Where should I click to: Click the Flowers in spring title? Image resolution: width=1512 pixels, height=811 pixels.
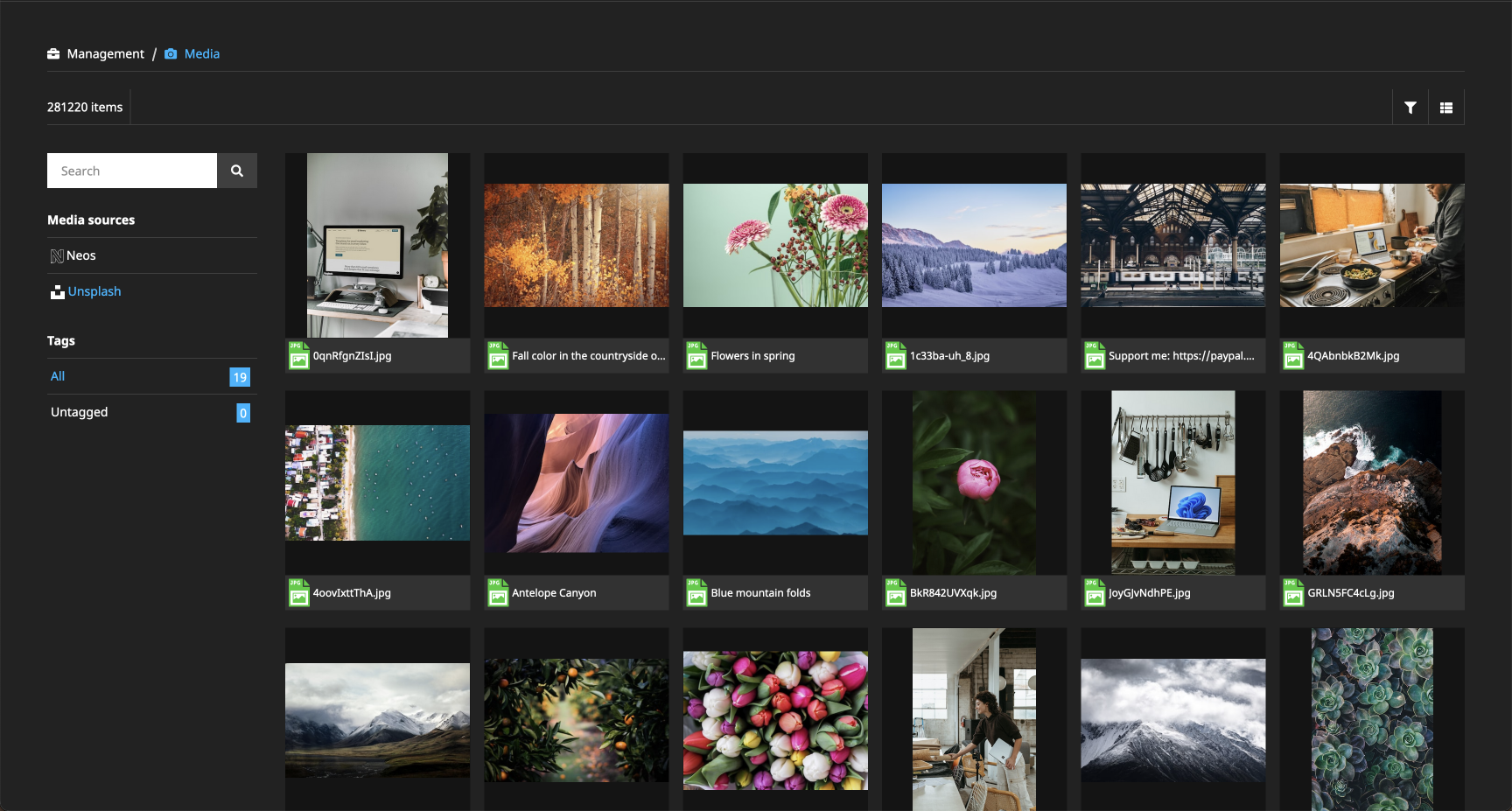point(753,356)
